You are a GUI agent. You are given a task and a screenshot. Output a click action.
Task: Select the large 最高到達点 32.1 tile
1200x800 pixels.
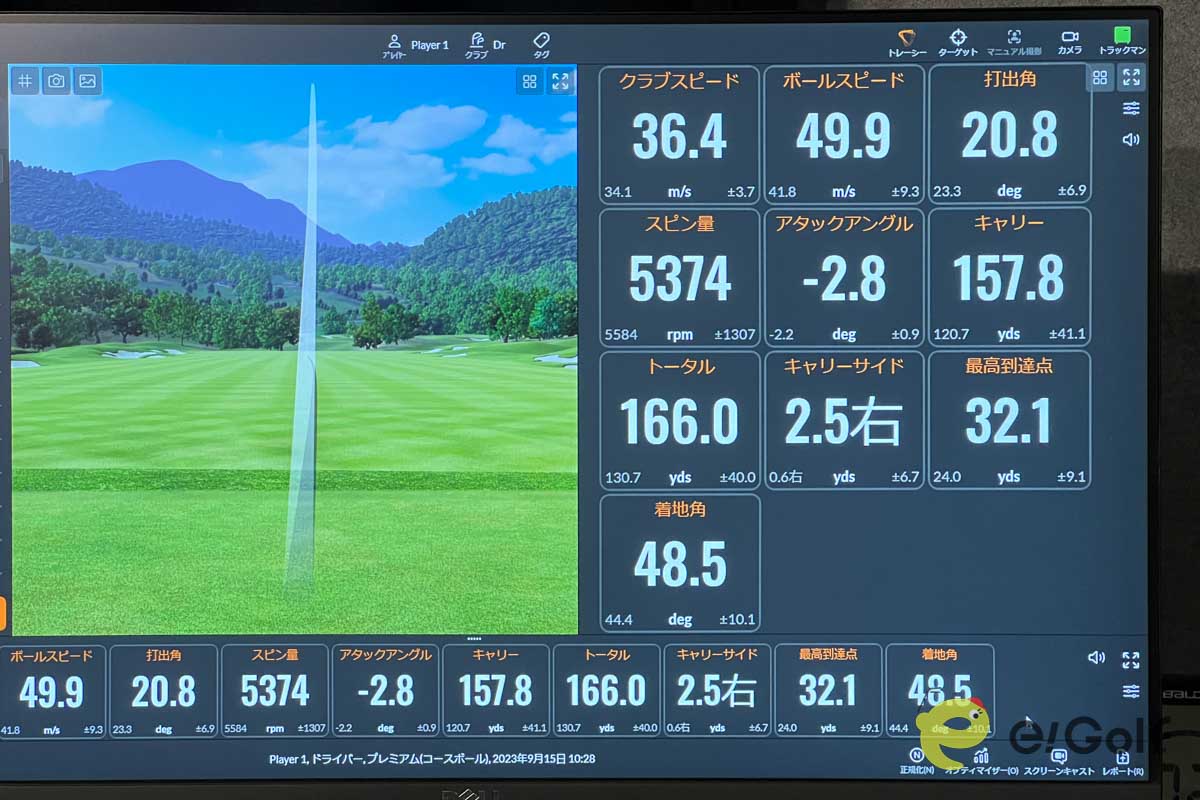[1009, 420]
